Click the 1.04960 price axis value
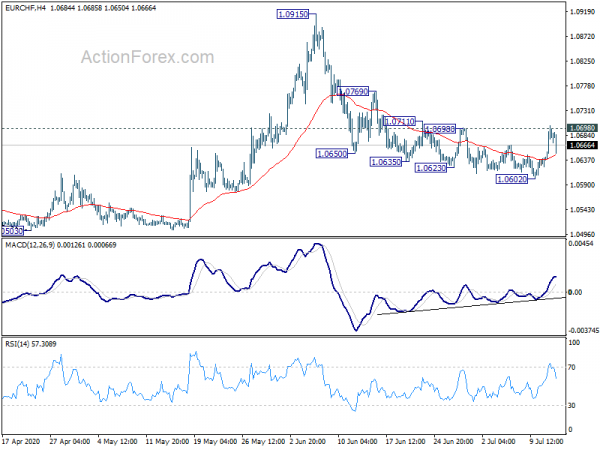Viewport: 600px width, 450px height. click(x=582, y=234)
